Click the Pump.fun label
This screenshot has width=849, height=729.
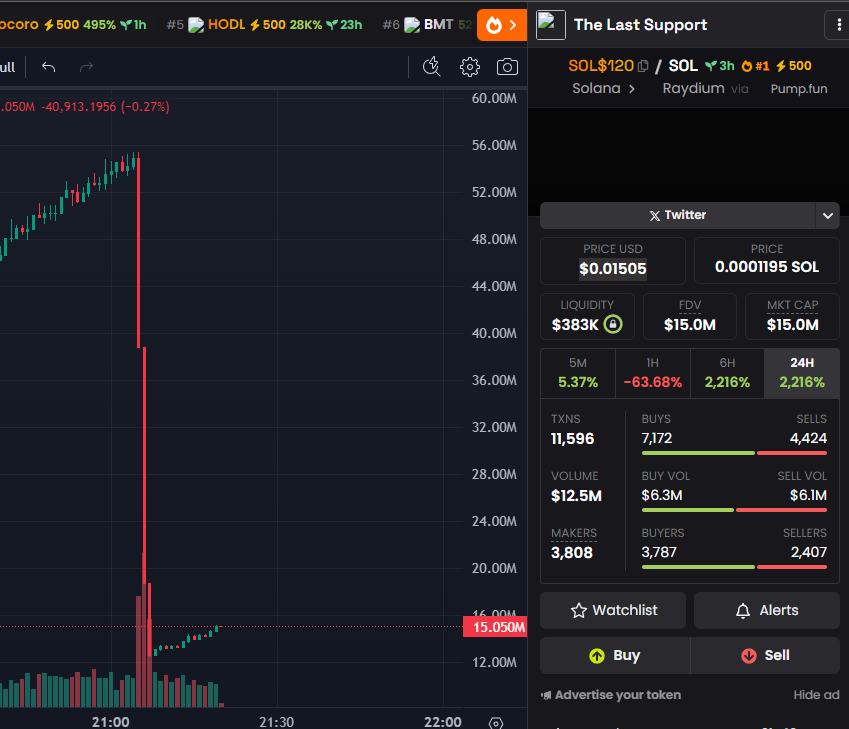[x=799, y=89]
